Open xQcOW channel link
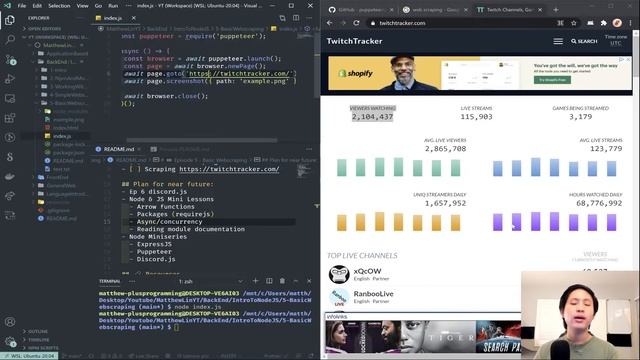The image size is (640, 360). click(367, 271)
